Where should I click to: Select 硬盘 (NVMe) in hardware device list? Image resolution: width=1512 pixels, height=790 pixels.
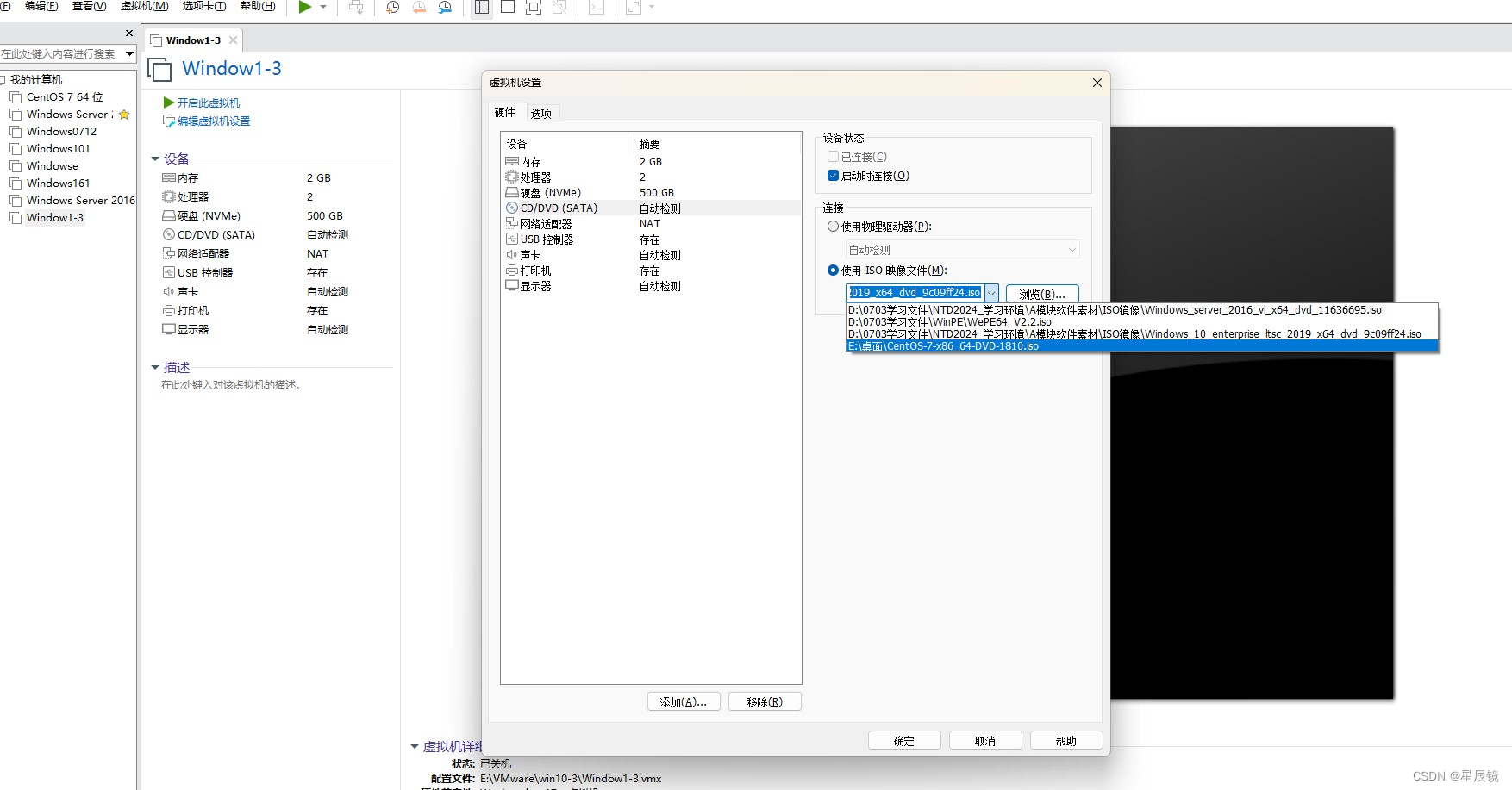click(x=651, y=193)
